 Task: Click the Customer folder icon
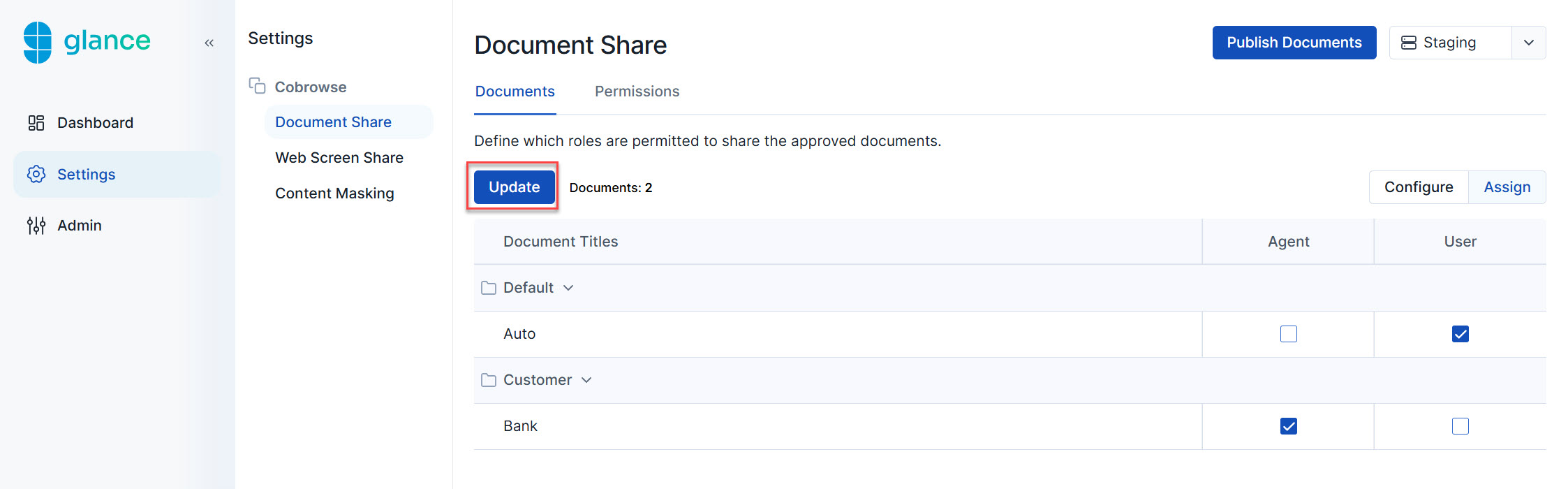pyautogui.click(x=489, y=380)
